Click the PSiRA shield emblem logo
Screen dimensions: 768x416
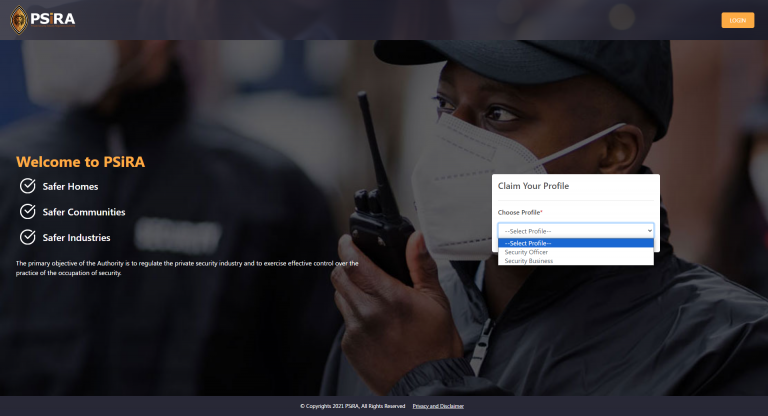coord(15,19)
